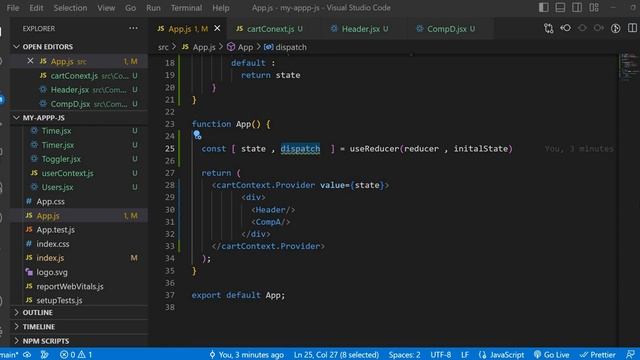
Task: Open index.js in the file tree
Action: pyautogui.click(x=78, y=258)
